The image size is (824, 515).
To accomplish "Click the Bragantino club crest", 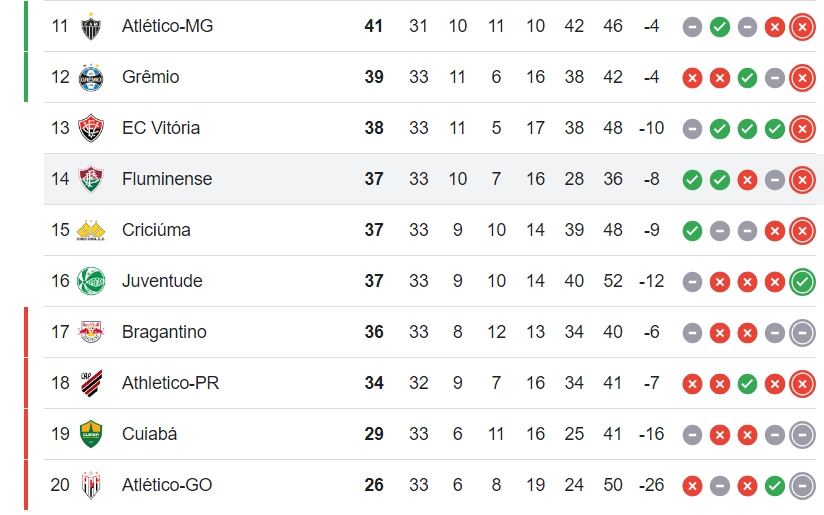I will pyautogui.click(x=91, y=332).
